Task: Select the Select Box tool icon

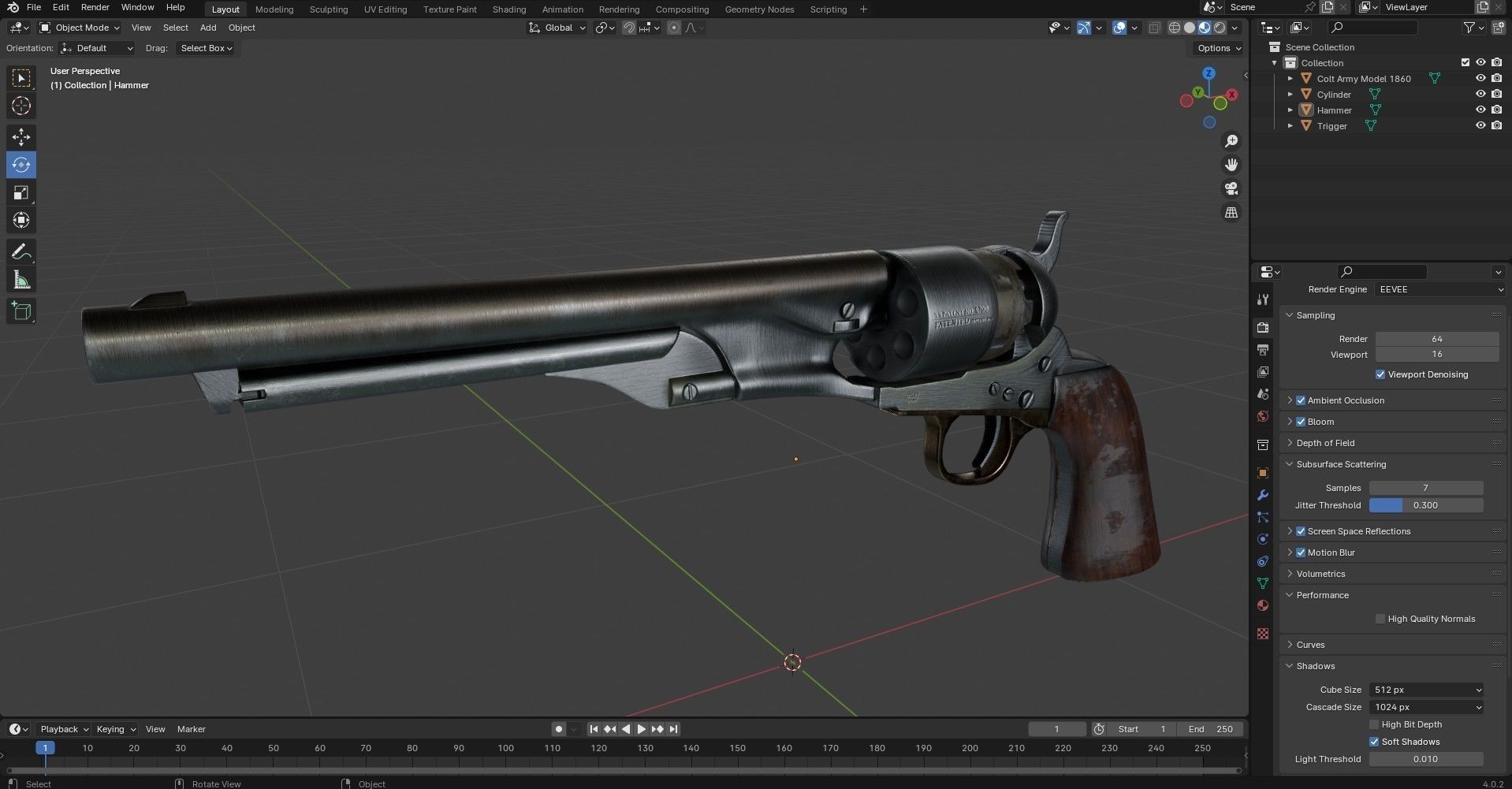Action: [x=21, y=78]
